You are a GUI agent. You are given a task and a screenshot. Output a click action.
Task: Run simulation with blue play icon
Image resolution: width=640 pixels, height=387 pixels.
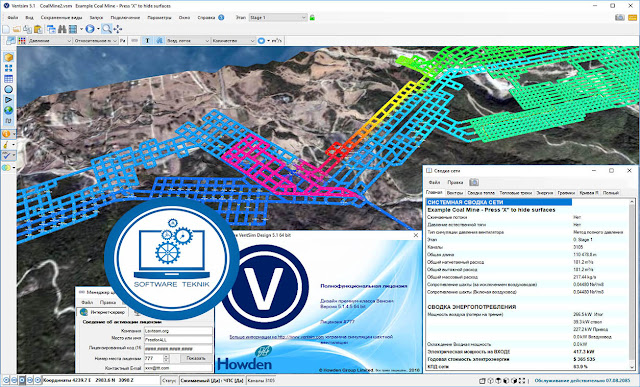pos(90,29)
